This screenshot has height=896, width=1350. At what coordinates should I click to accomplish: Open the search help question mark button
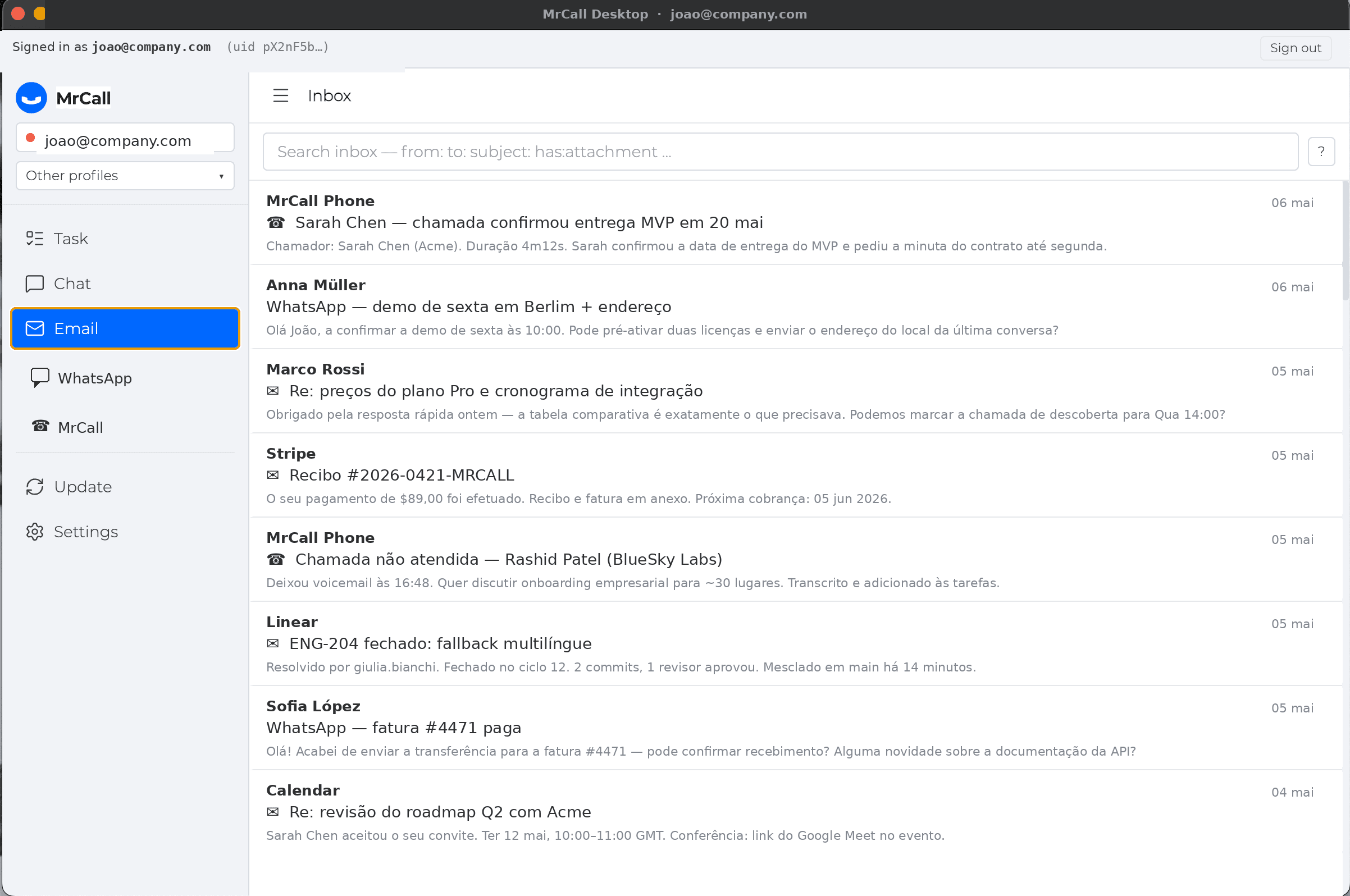point(1321,152)
